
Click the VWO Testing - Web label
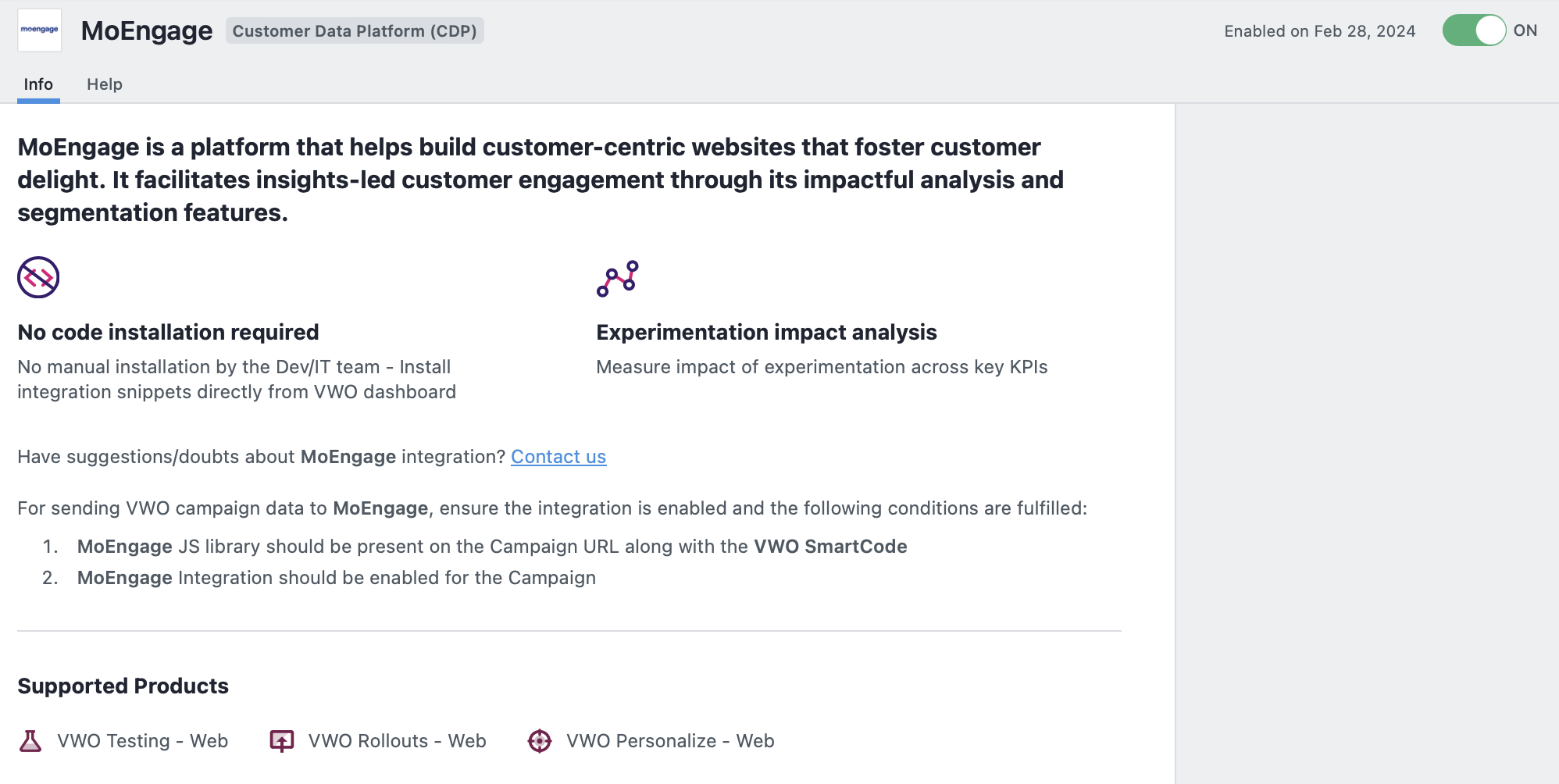tap(143, 741)
